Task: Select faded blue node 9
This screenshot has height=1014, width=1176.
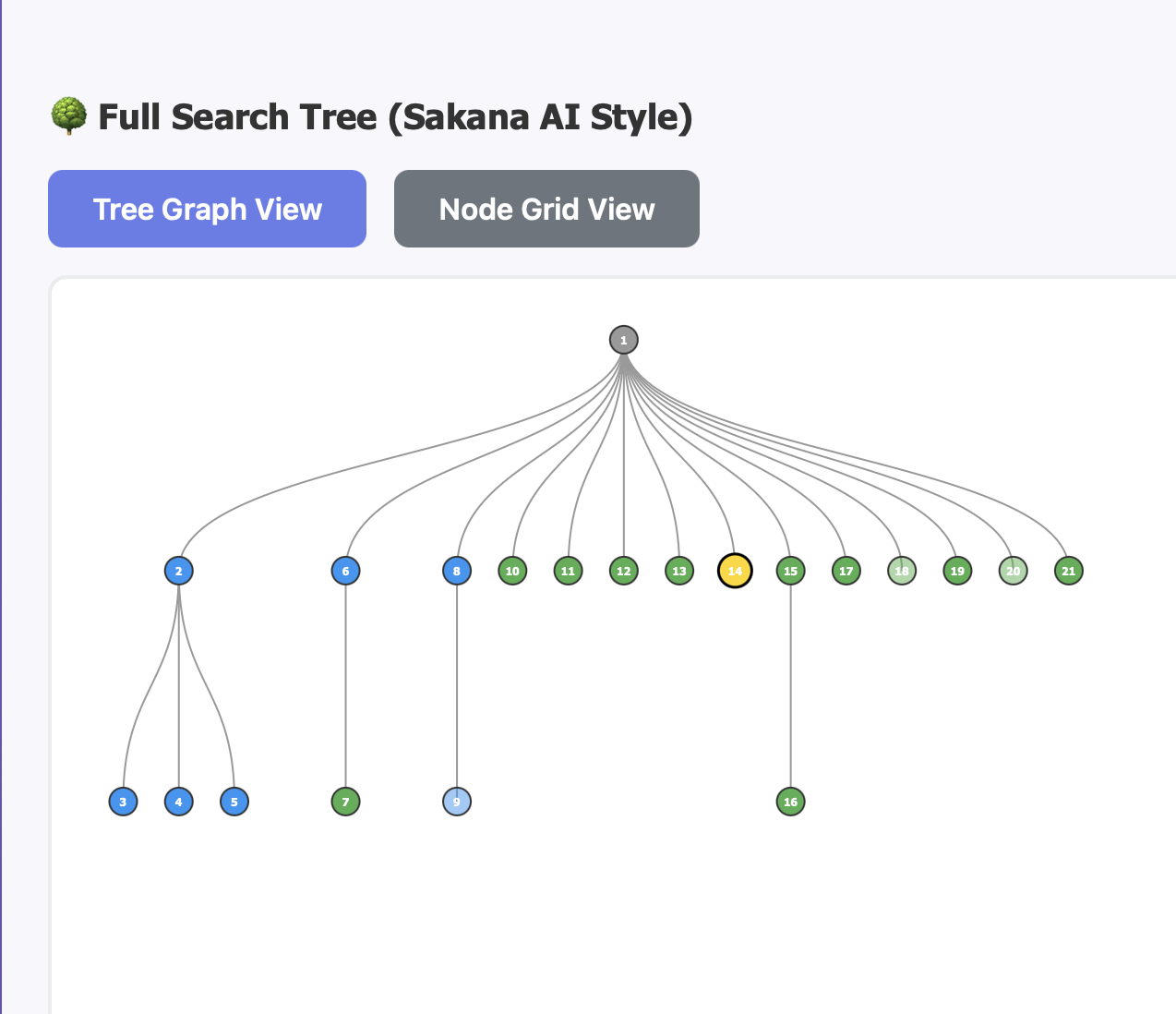Action: click(x=457, y=802)
